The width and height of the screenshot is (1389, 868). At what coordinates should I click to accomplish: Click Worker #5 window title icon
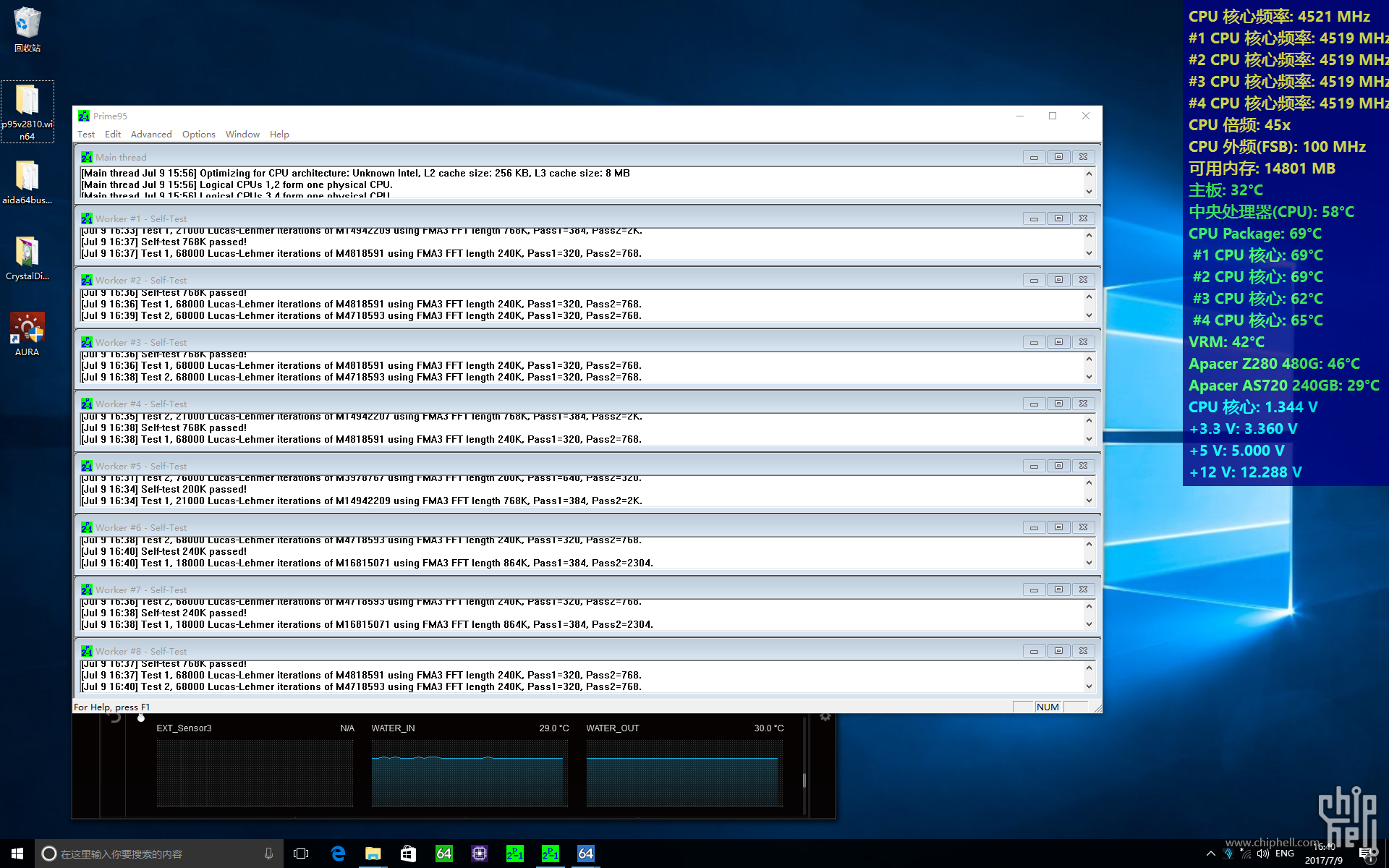point(87,466)
